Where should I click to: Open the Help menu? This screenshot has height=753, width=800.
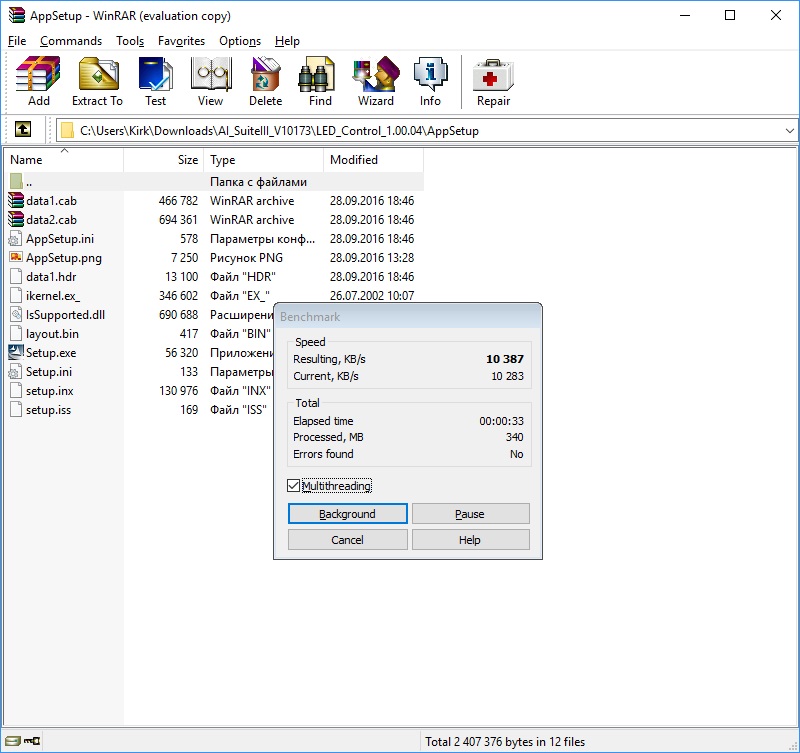[x=287, y=41]
